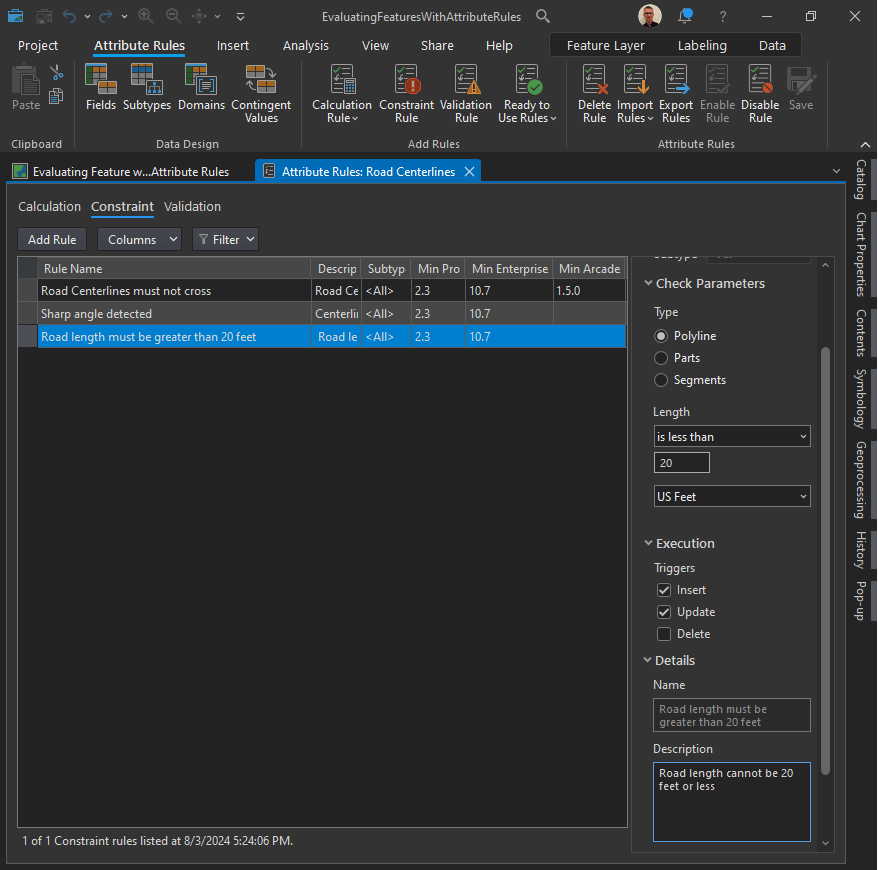
Task: Add a new Constraint Rule from ribbon
Action: coord(406,93)
